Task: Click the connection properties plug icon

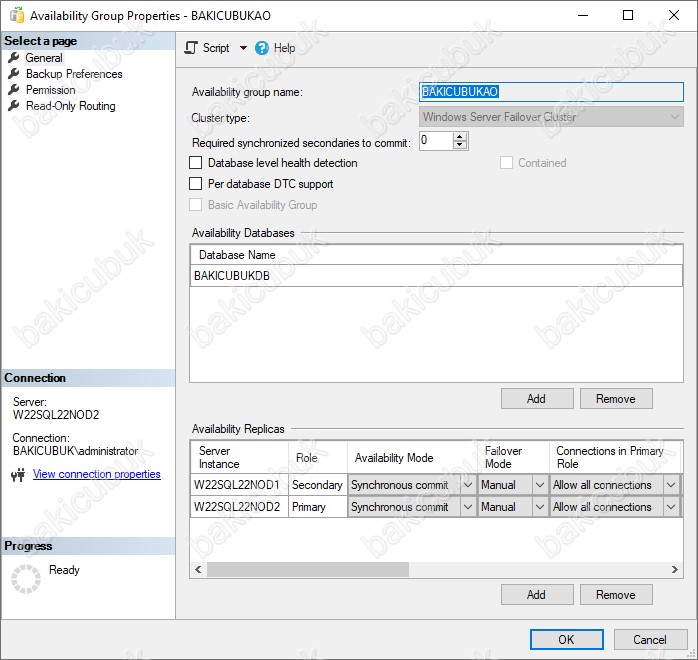Action: [18, 475]
